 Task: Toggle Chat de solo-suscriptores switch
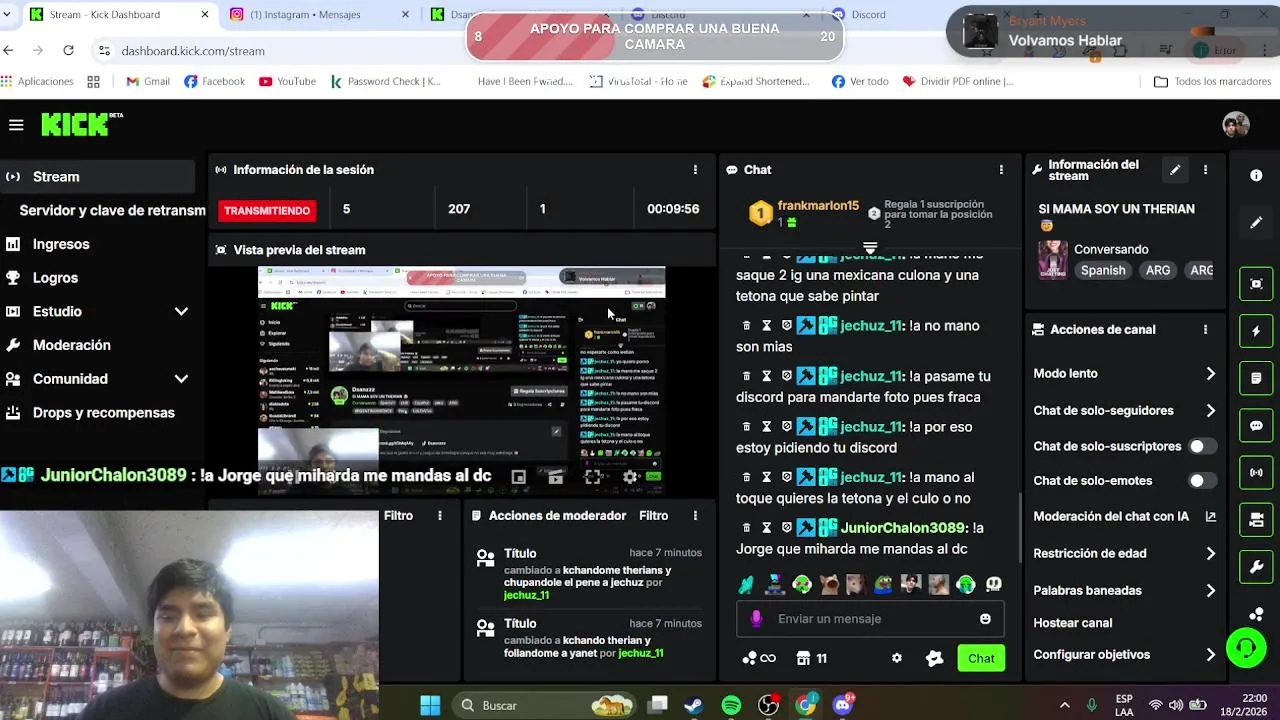tap(1201, 446)
